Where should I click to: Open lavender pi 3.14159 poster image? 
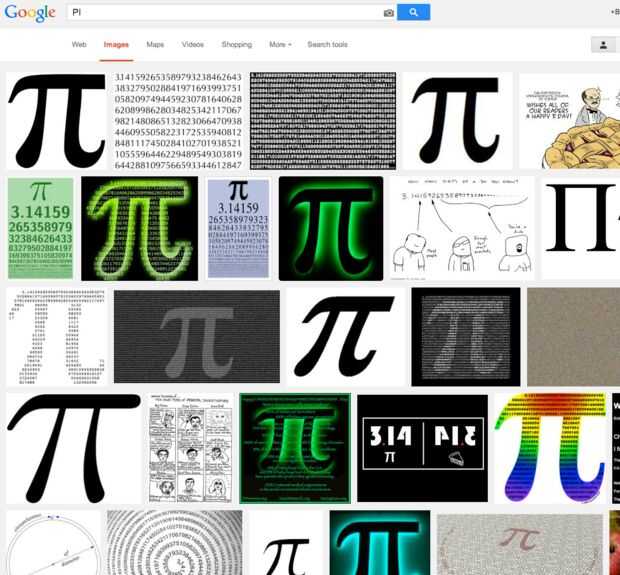pos(238,229)
